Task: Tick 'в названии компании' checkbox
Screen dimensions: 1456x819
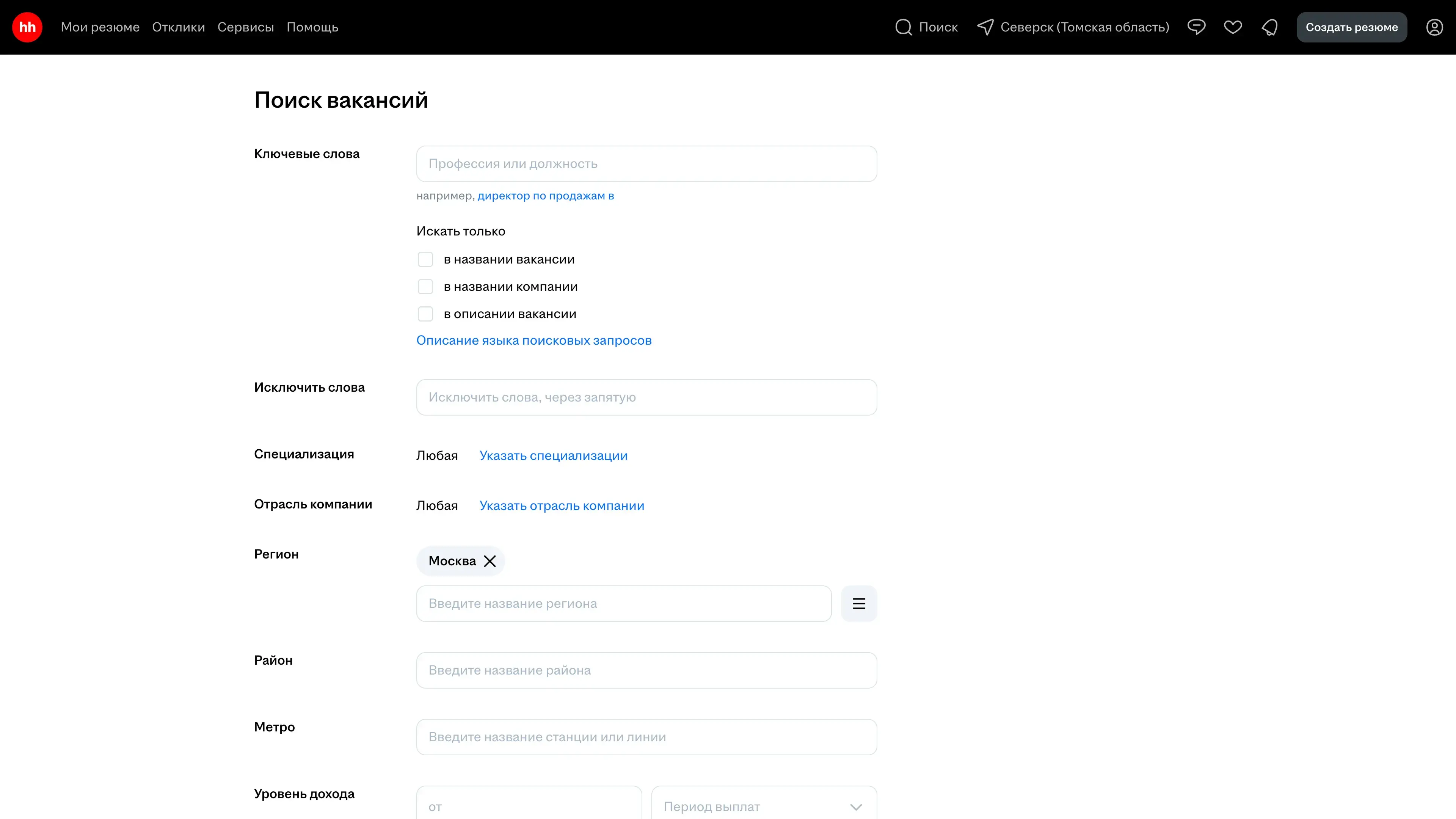Action: tap(425, 287)
